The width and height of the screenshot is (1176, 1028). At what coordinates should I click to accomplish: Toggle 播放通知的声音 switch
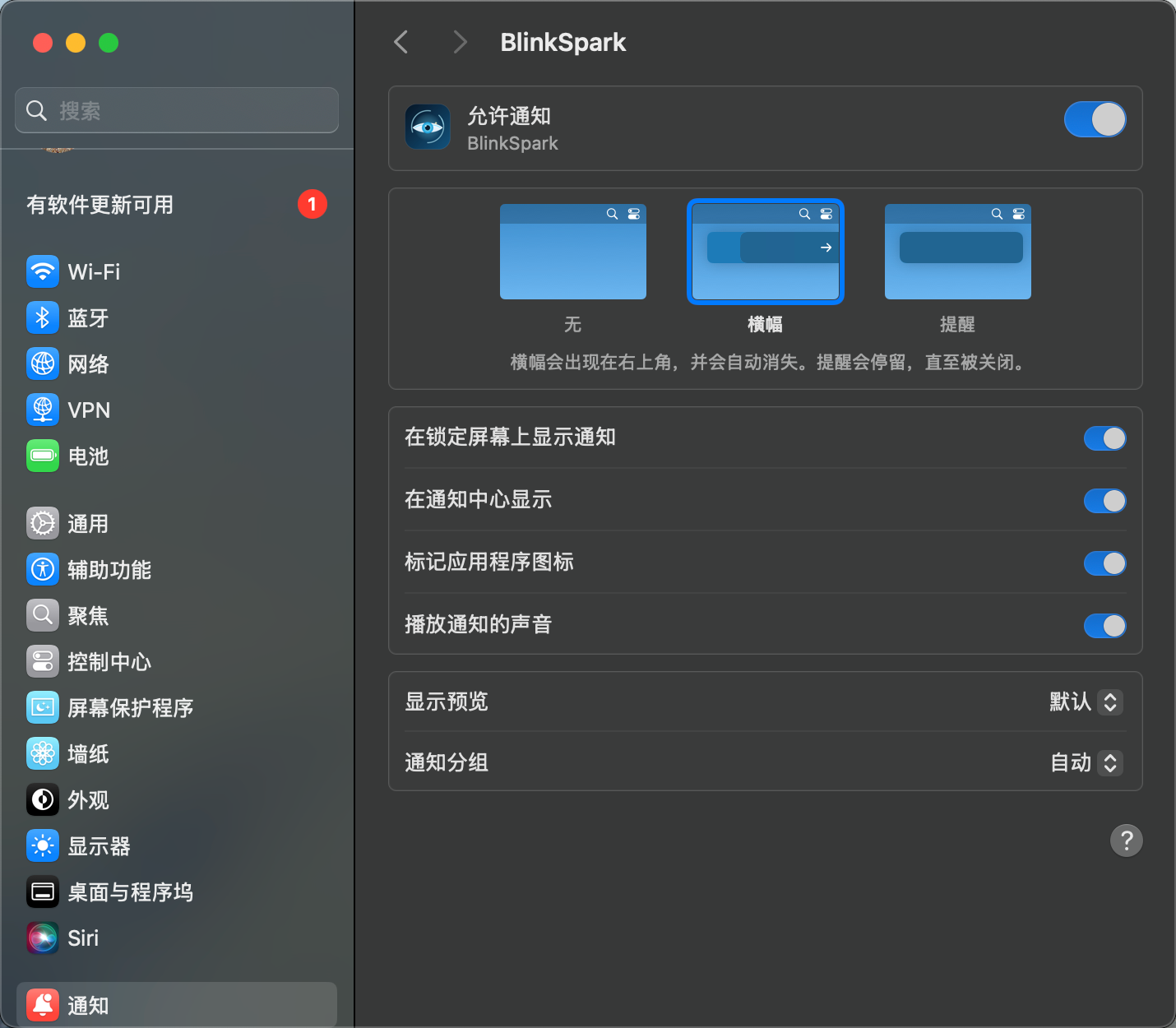[x=1104, y=626]
